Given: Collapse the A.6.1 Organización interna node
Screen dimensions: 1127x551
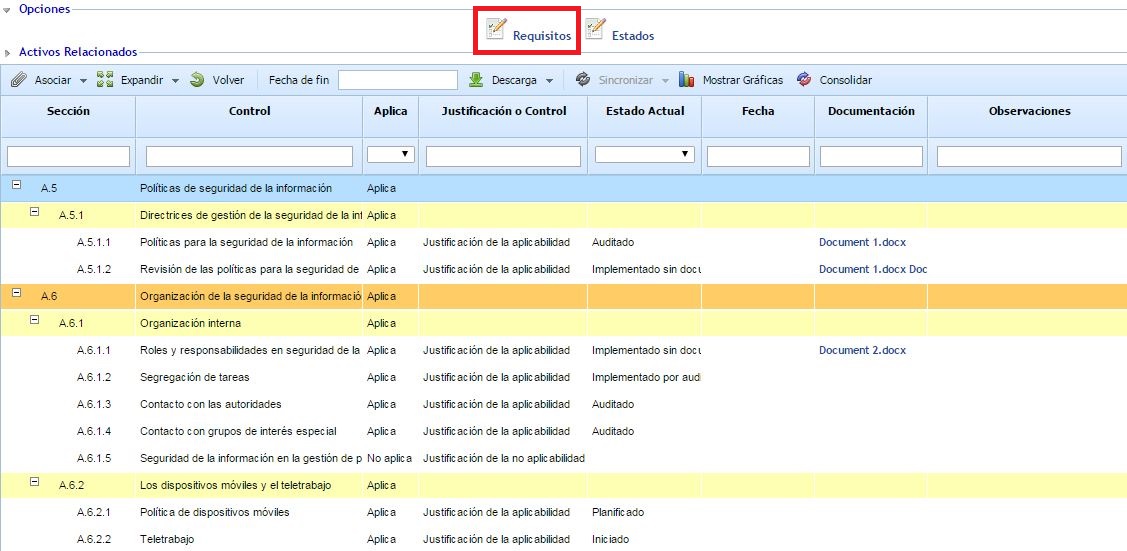Looking at the screenshot, I should click(35, 321).
